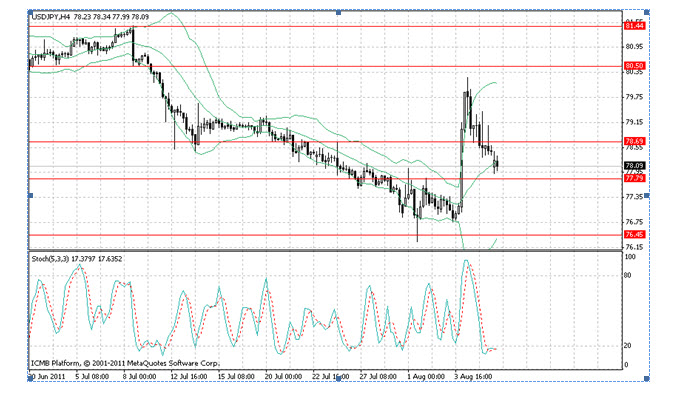Click the Stoch(5,3,3) indicator label
This screenshot has height=403, width=675.
pos(55,257)
